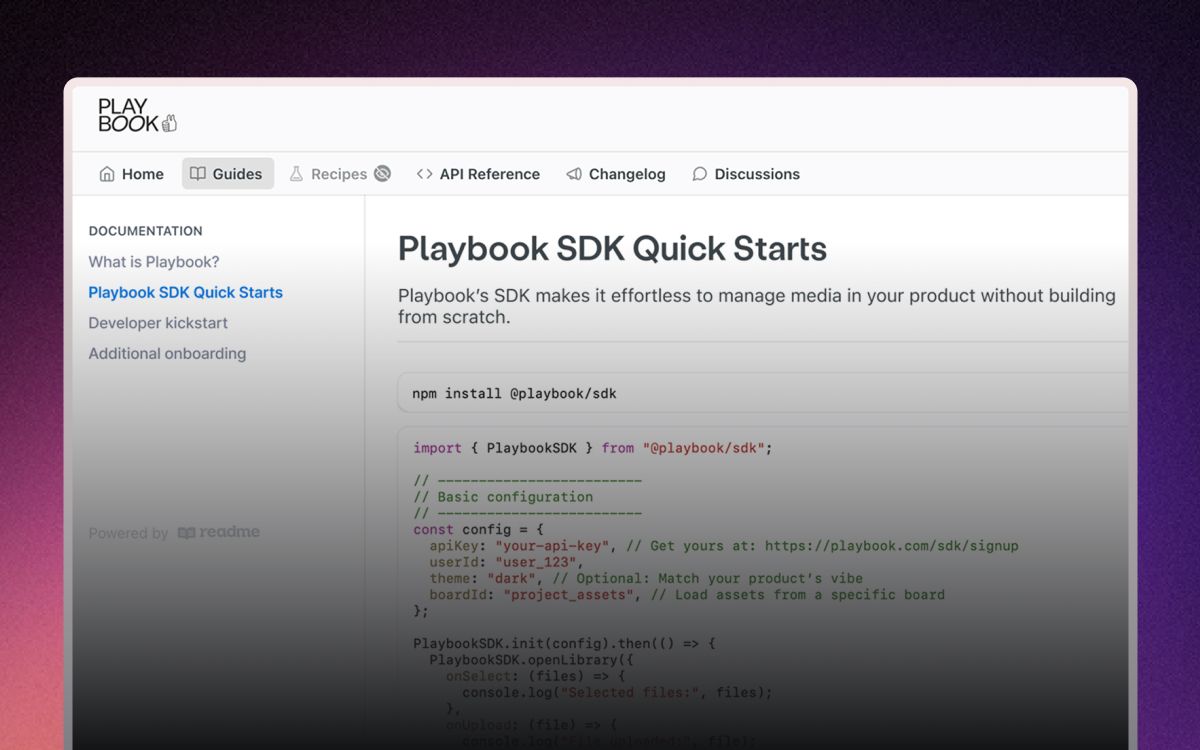
Task: Click the Guides book icon
Action: click(198, 174)
